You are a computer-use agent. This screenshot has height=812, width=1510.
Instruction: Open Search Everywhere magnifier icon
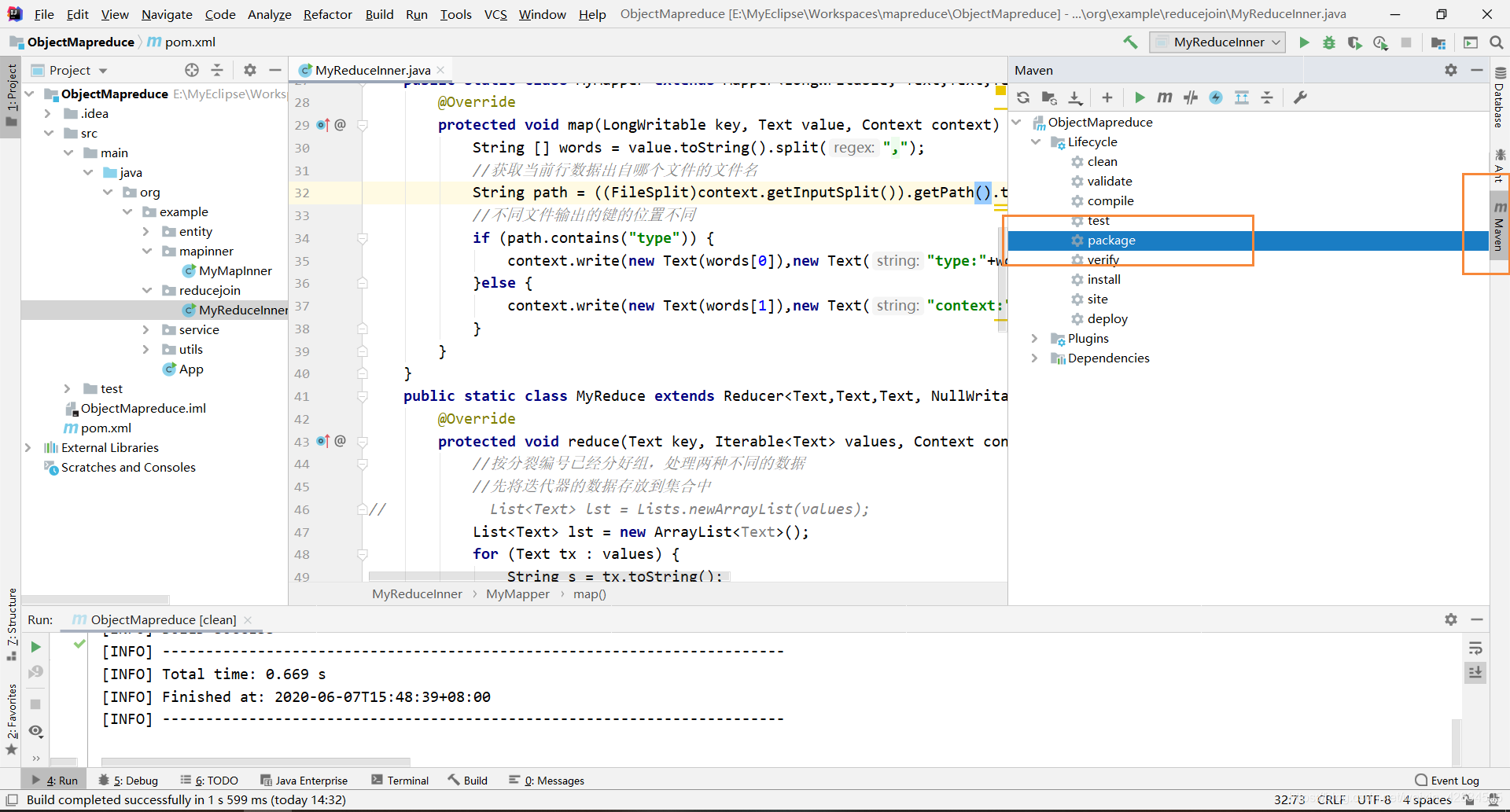(x=1496, y=42)
